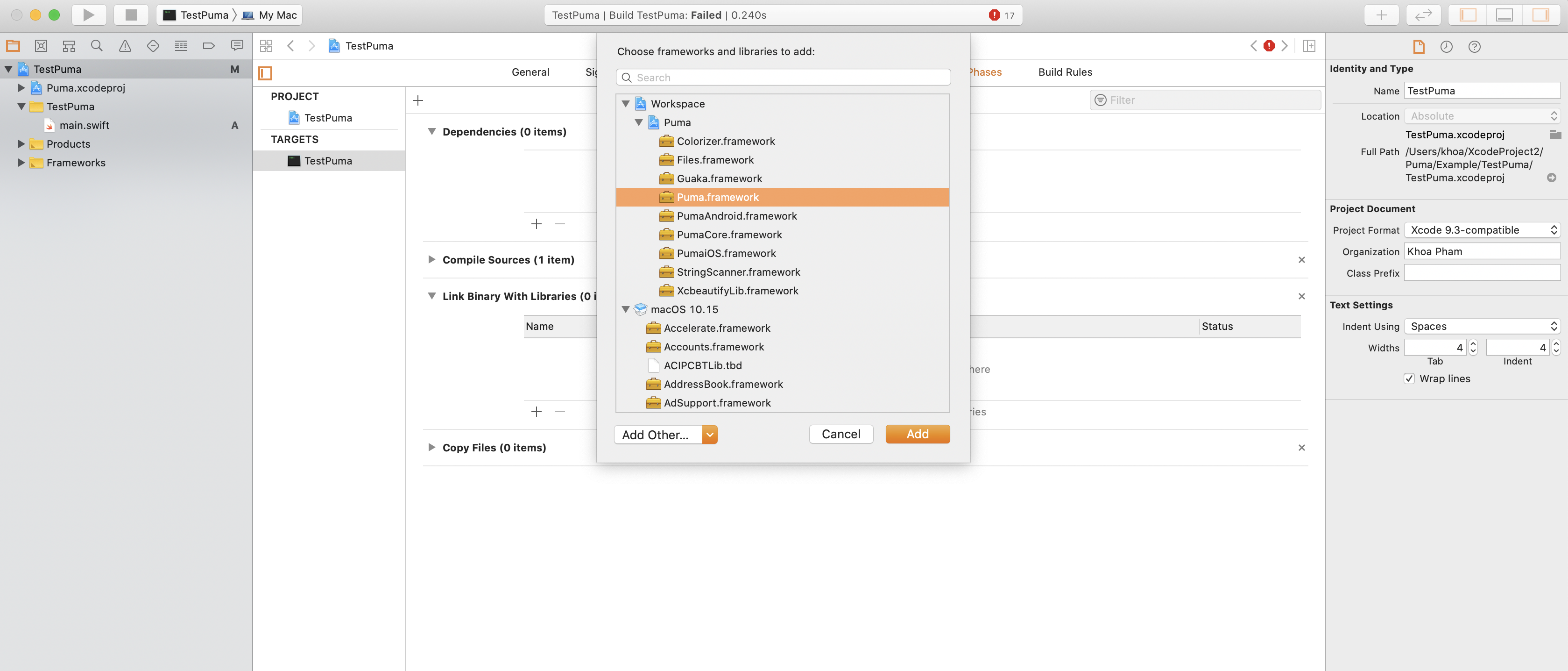
Task: Expand the Frameworks folder in navigator
Action: (21, 163)
